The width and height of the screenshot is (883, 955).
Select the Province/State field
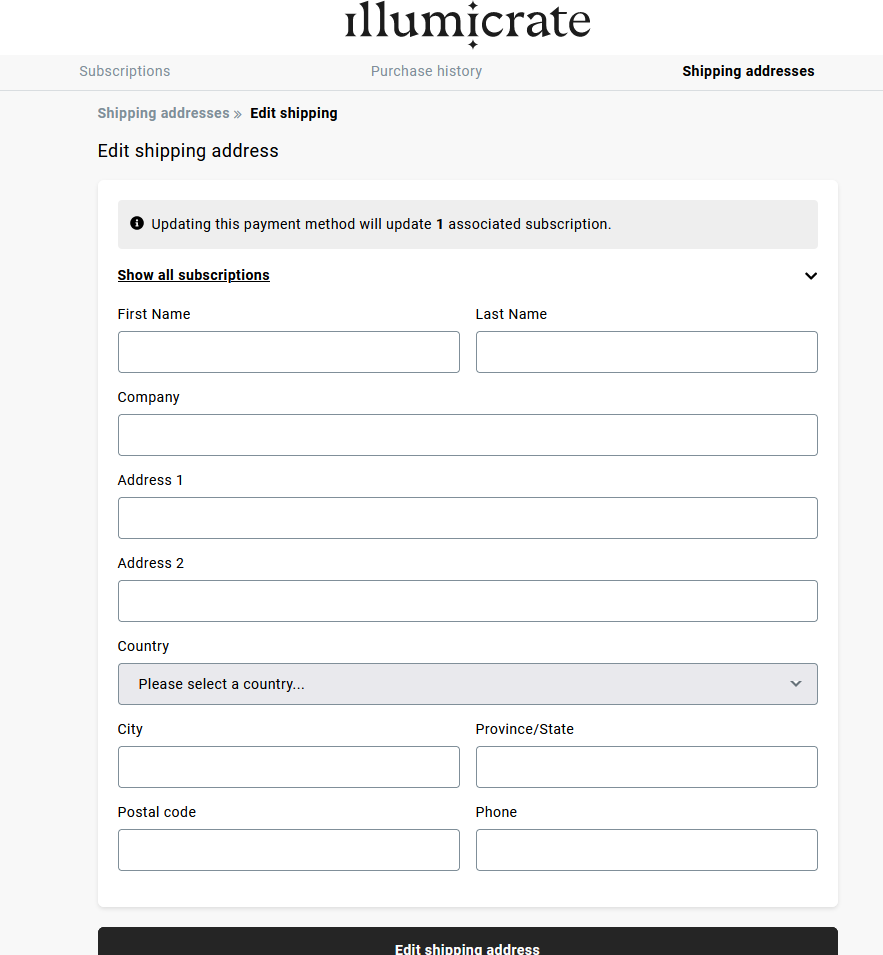(646, 767)
